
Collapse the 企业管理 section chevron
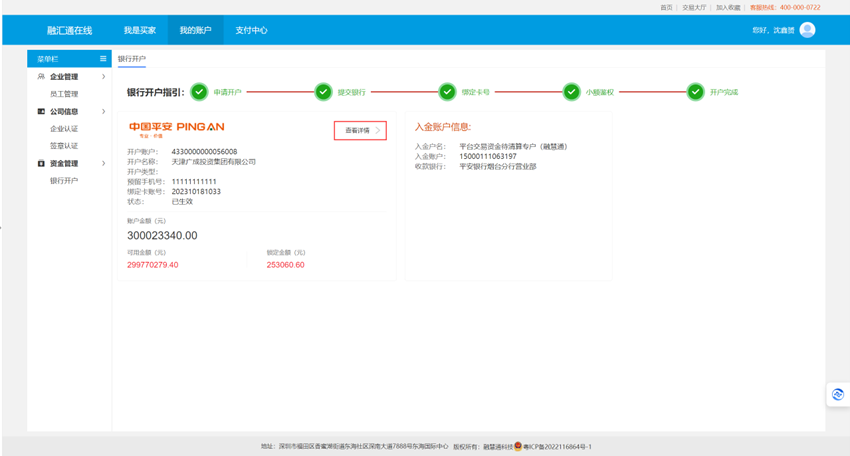103,77
